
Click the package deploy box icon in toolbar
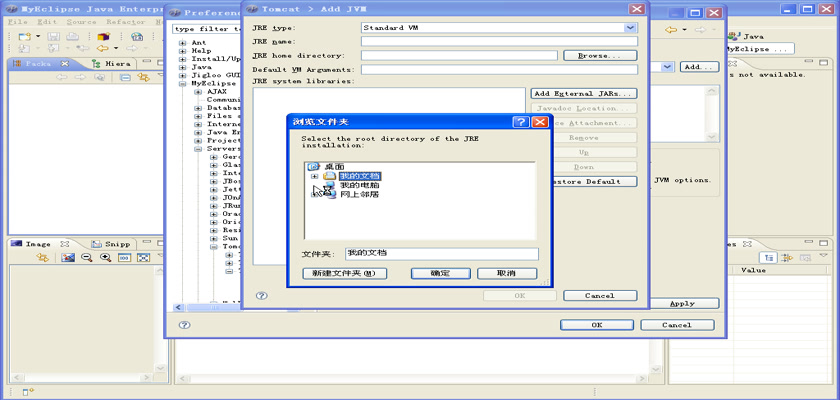(x=103, y=36)
